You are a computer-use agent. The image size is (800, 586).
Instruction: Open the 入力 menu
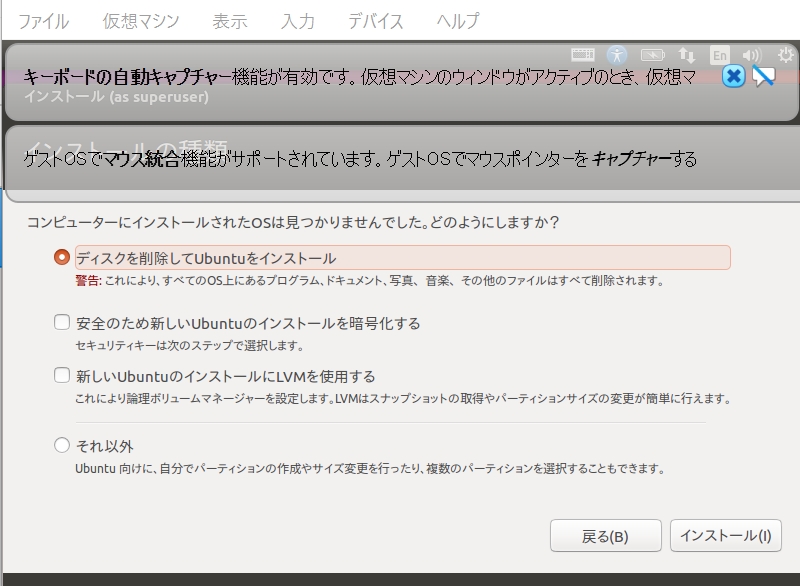point(297,21)
